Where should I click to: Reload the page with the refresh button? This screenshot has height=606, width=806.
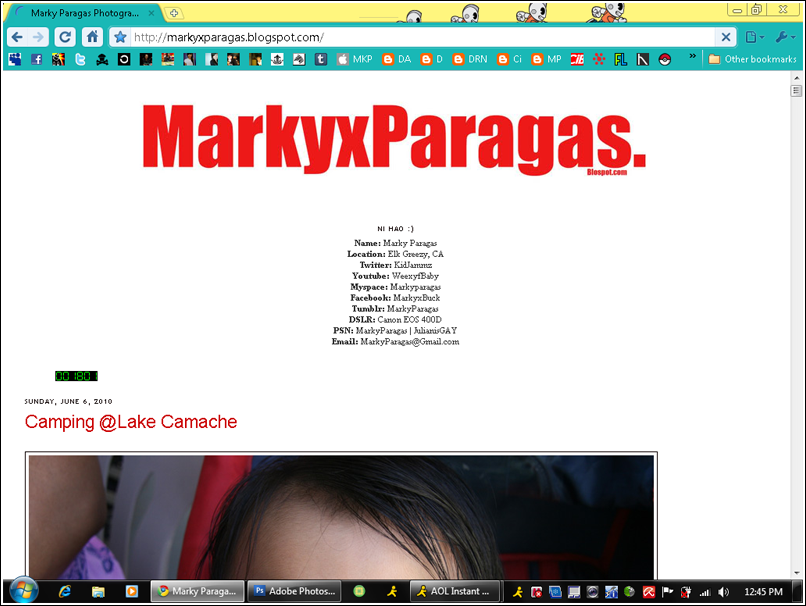pyautogui.click(x=65, y=37)
